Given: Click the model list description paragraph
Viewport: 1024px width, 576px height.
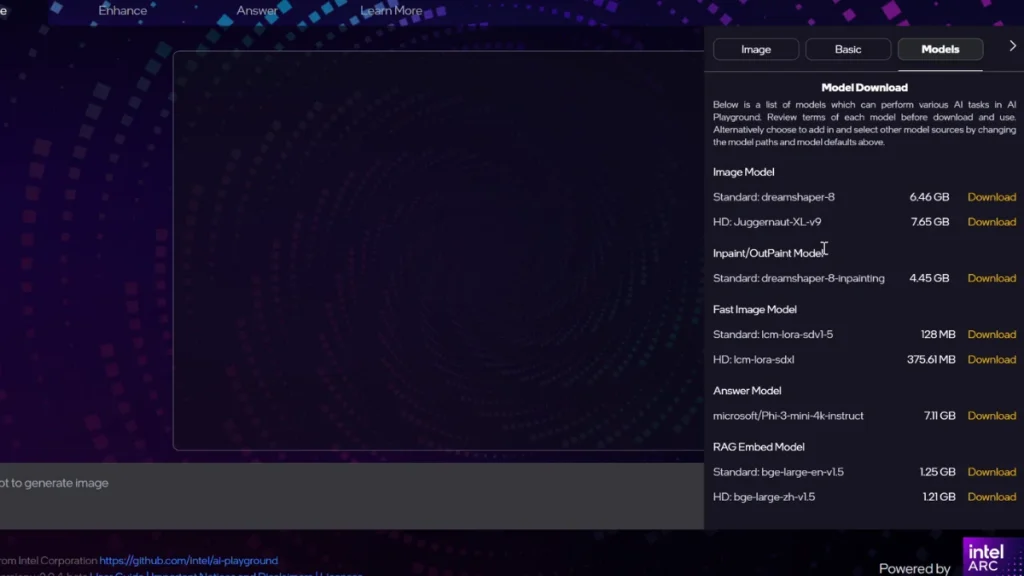Looking at the screenshot, I should (x=864, y=123).
